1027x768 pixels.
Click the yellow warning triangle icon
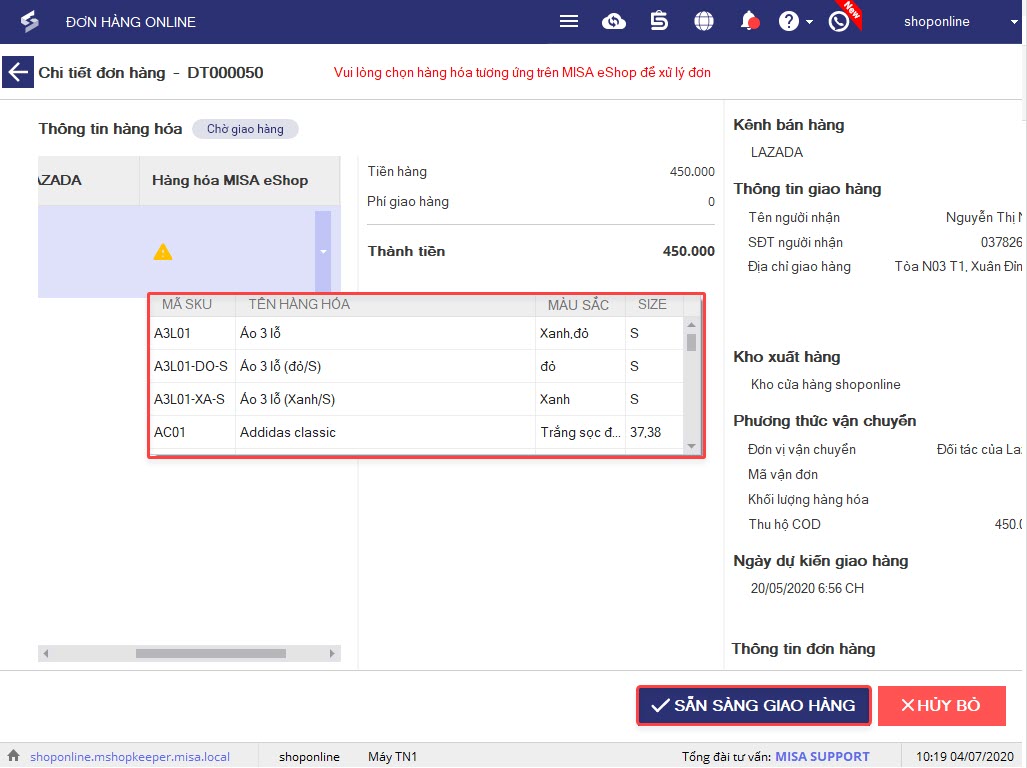162,252
